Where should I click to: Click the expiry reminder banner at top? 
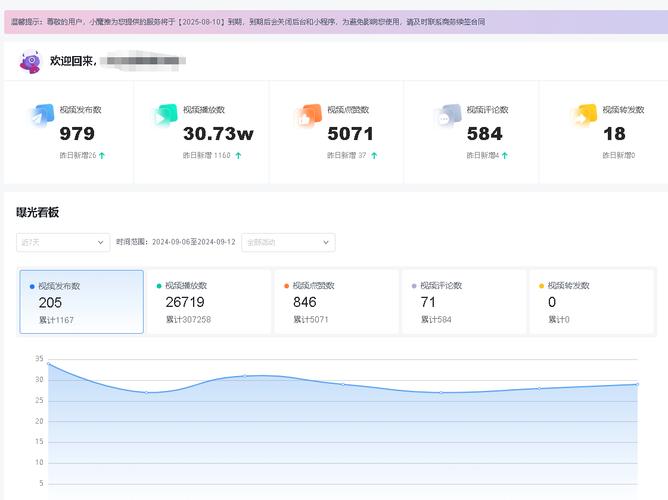coord(336,22)
